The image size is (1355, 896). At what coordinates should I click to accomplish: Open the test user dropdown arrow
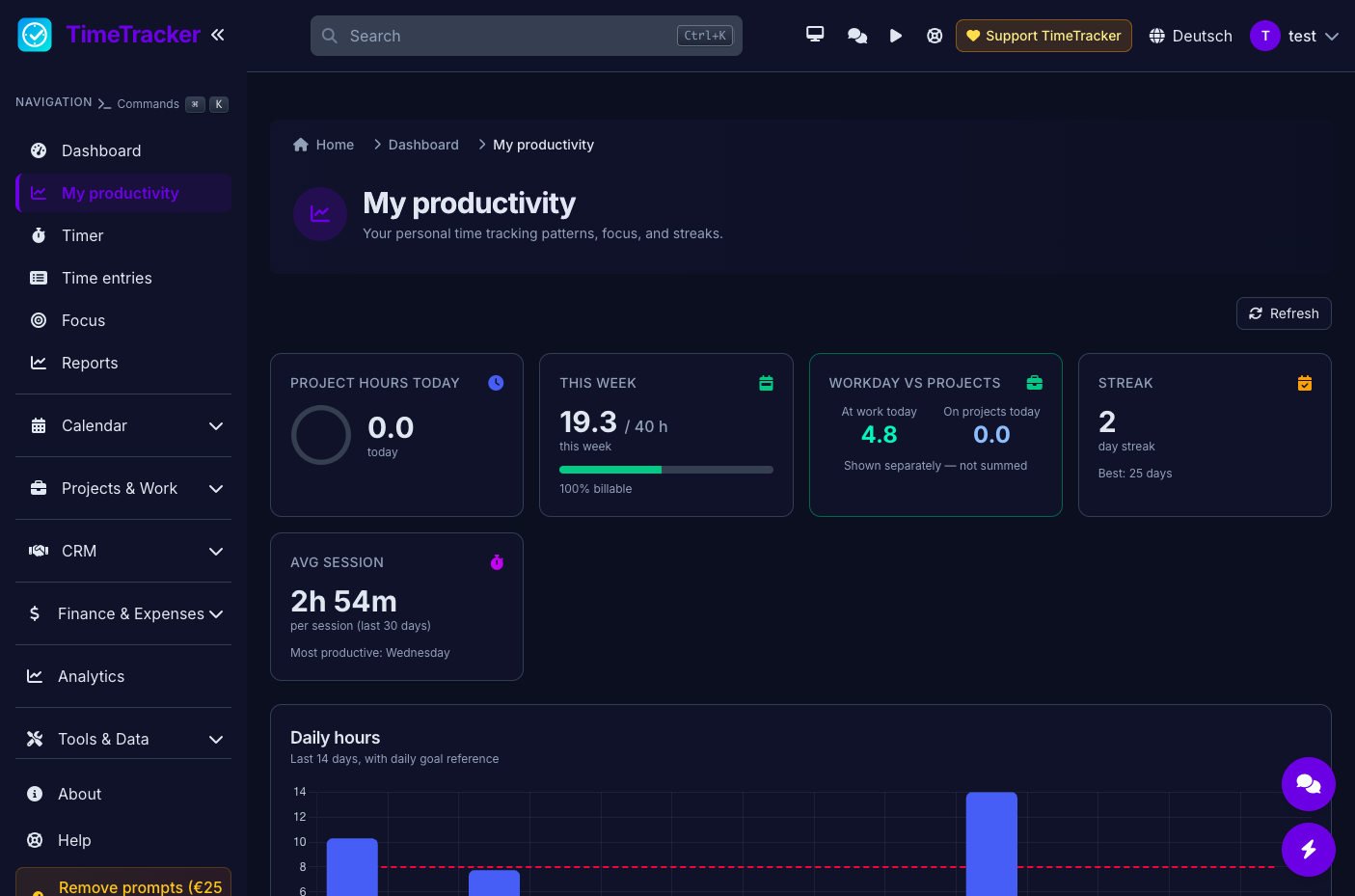1332,37
